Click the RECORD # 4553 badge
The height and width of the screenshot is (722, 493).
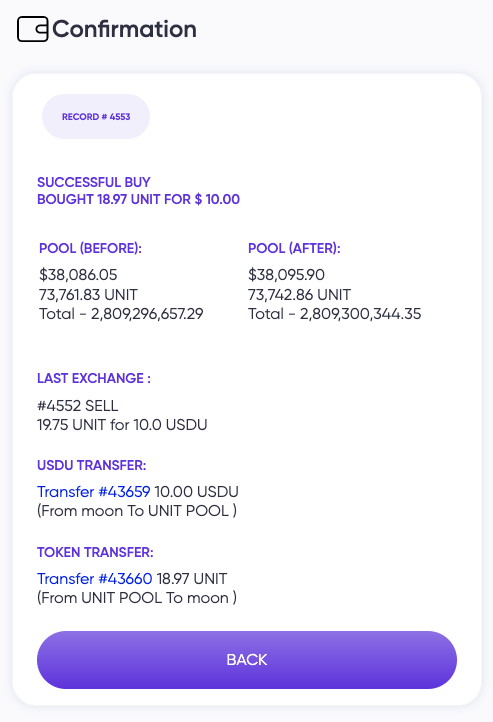(96, 116)
